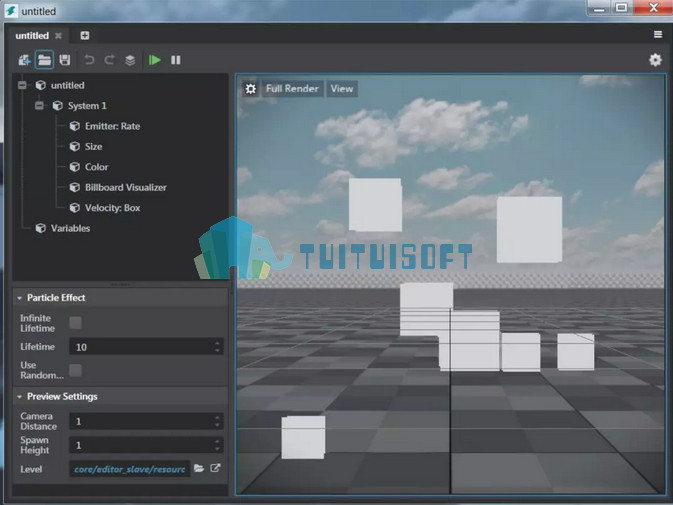This screenshot has width=673, height=505.
Task: Collapse the System 1 node
Action: pyautogui.click(x=39, y=106)
